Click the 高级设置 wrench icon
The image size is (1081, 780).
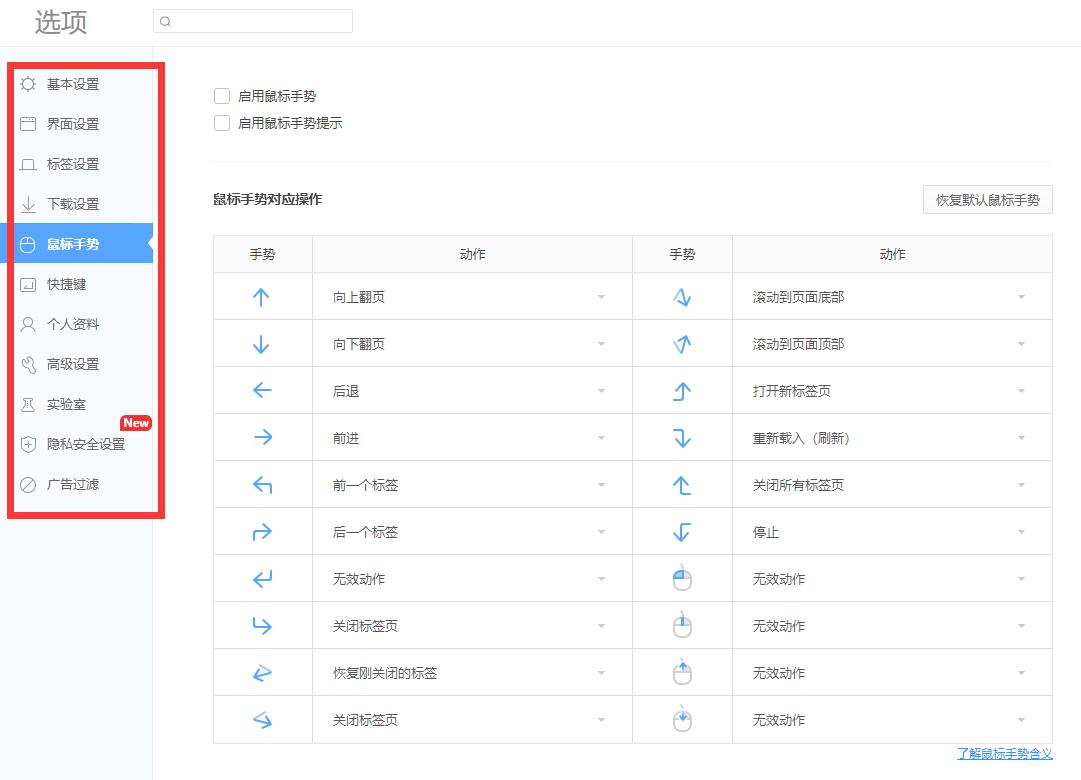click(x=29, y=364)
